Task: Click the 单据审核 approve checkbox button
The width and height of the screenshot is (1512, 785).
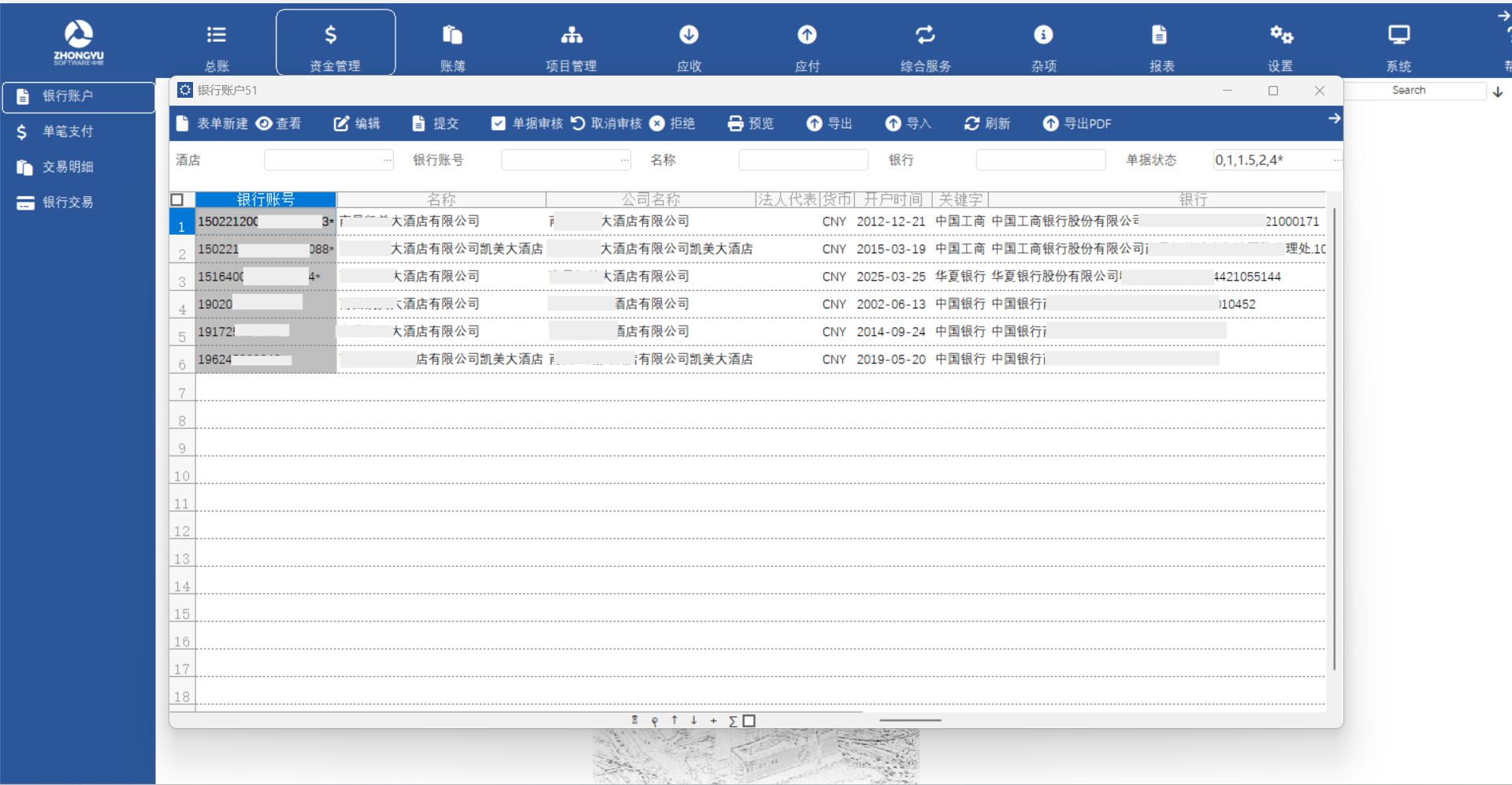Action: pyautogui.click(x=526, y=124)
